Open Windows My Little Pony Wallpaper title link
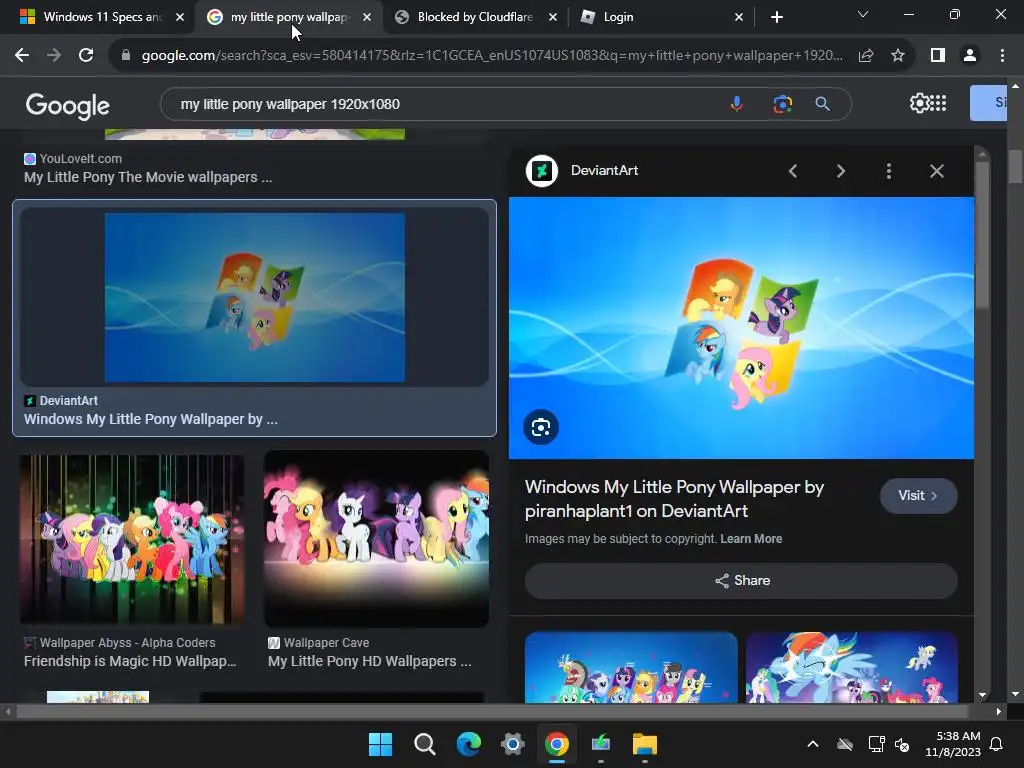1024x768 pixels. pos(674,499)
